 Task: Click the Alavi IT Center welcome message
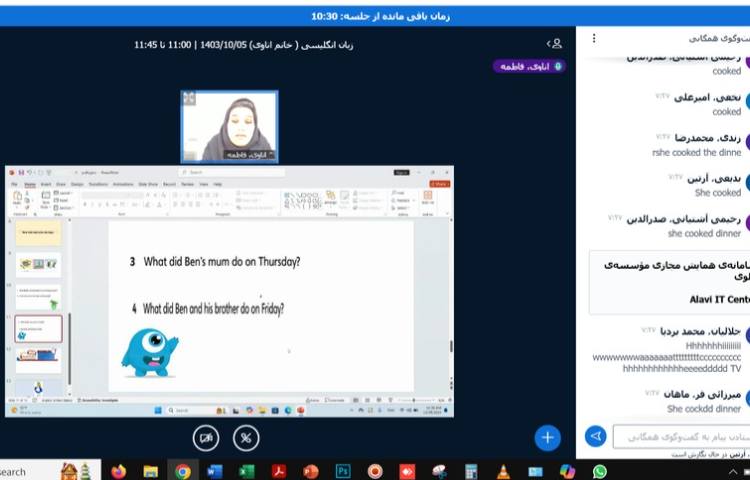[x=670, y=282]
